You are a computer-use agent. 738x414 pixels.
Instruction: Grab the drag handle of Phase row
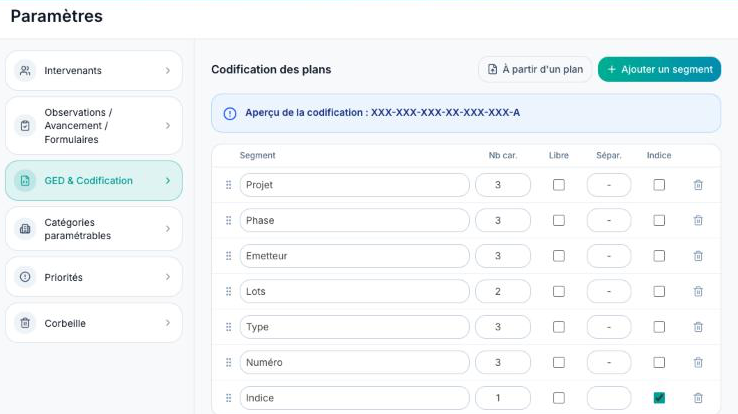click(x=228, y=220)
